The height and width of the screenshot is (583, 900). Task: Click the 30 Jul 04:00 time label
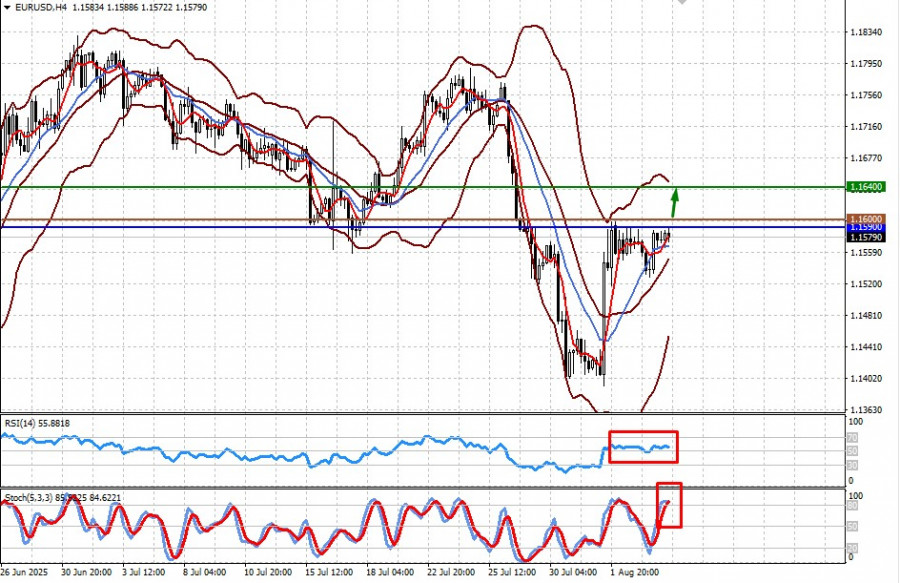pos(573,573)
